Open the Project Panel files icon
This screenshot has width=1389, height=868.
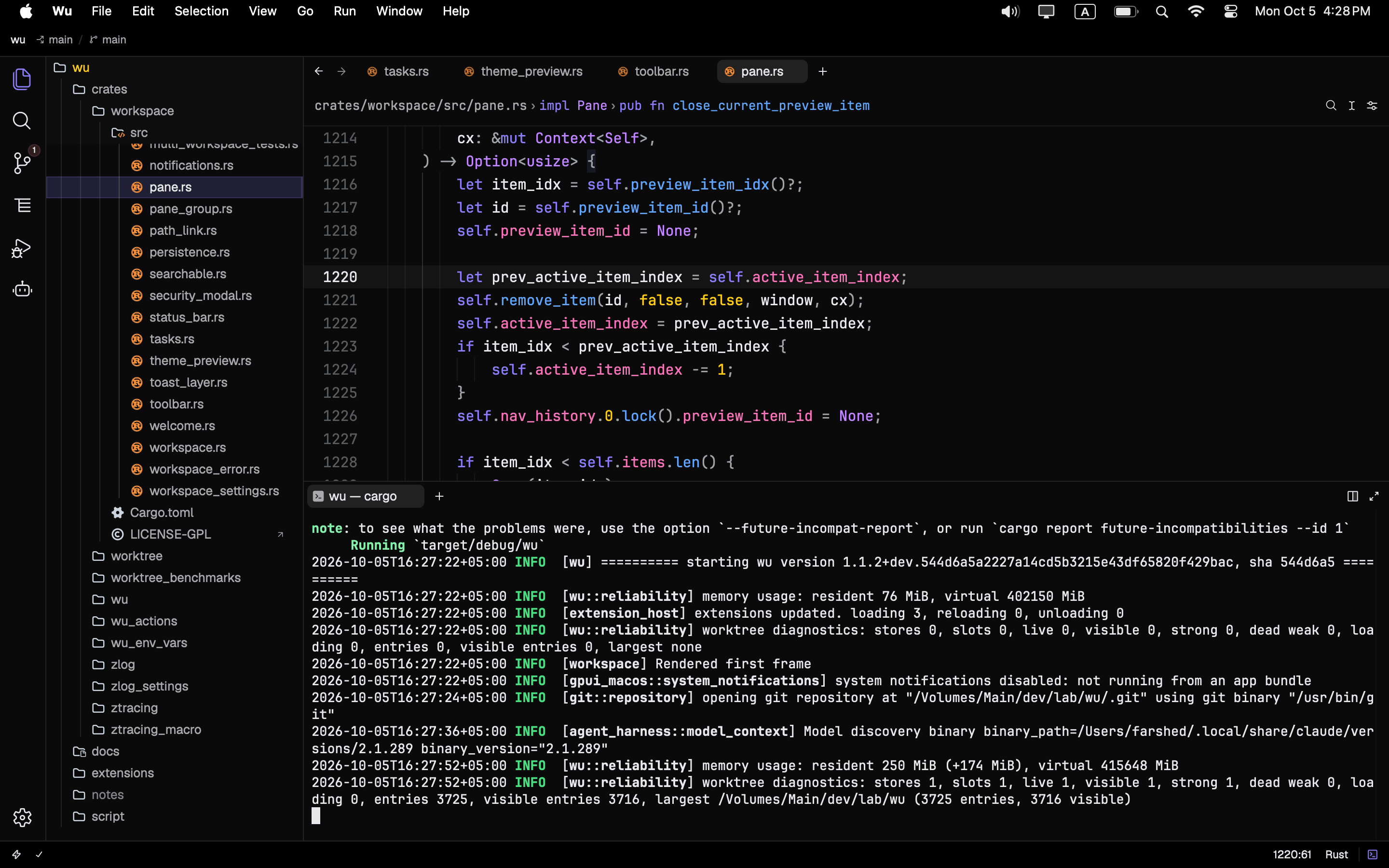pyautogui.click(x=22, y=79)
